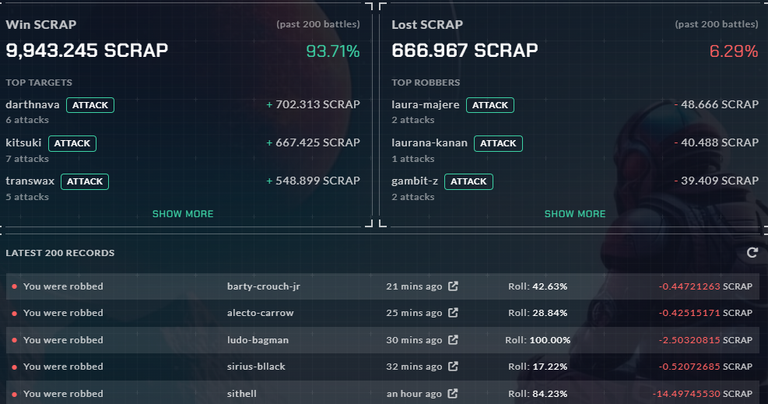Image resolution: width=768 pixels, height=404 pixels.
Task: Attack darthnava from top targets
Action: point(90,105)
